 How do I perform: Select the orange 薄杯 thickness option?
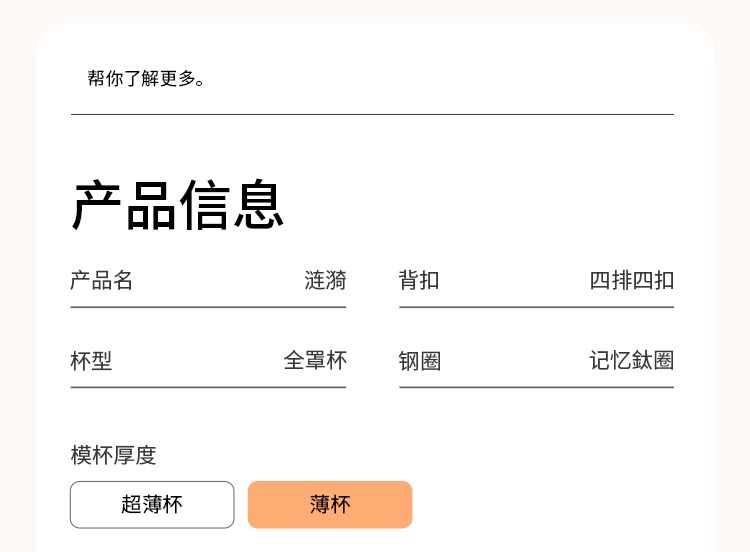330,504
